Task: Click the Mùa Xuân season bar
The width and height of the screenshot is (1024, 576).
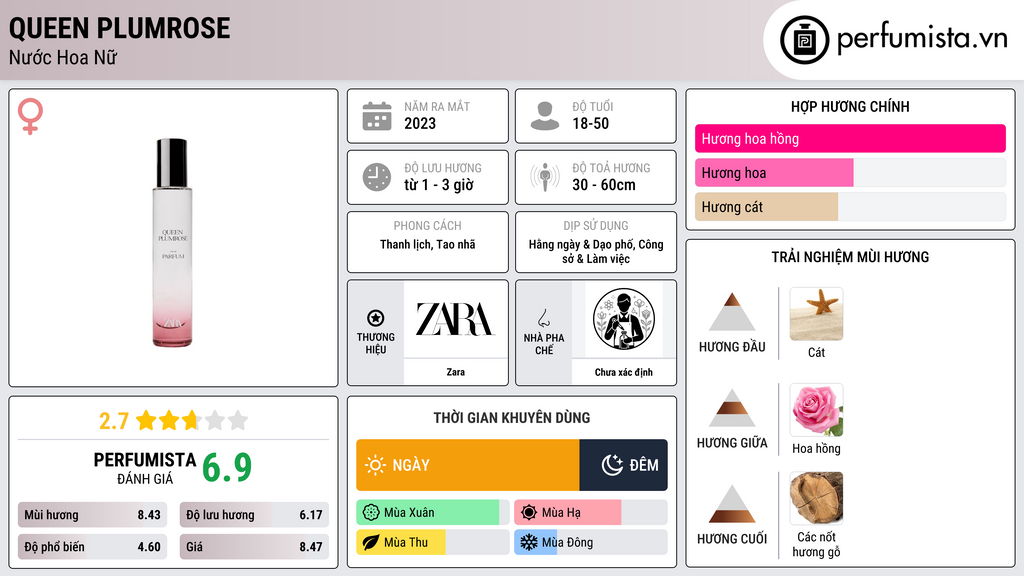Action: coord(432,513)
